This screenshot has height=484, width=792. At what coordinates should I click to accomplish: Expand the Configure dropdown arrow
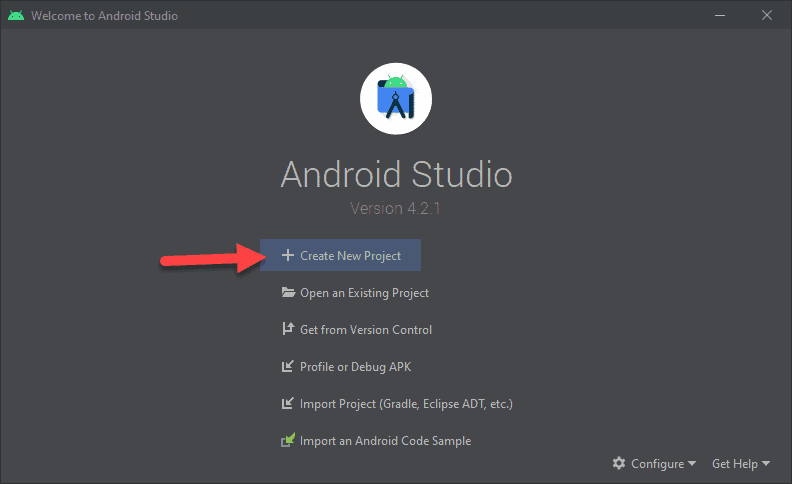(692, 465)
